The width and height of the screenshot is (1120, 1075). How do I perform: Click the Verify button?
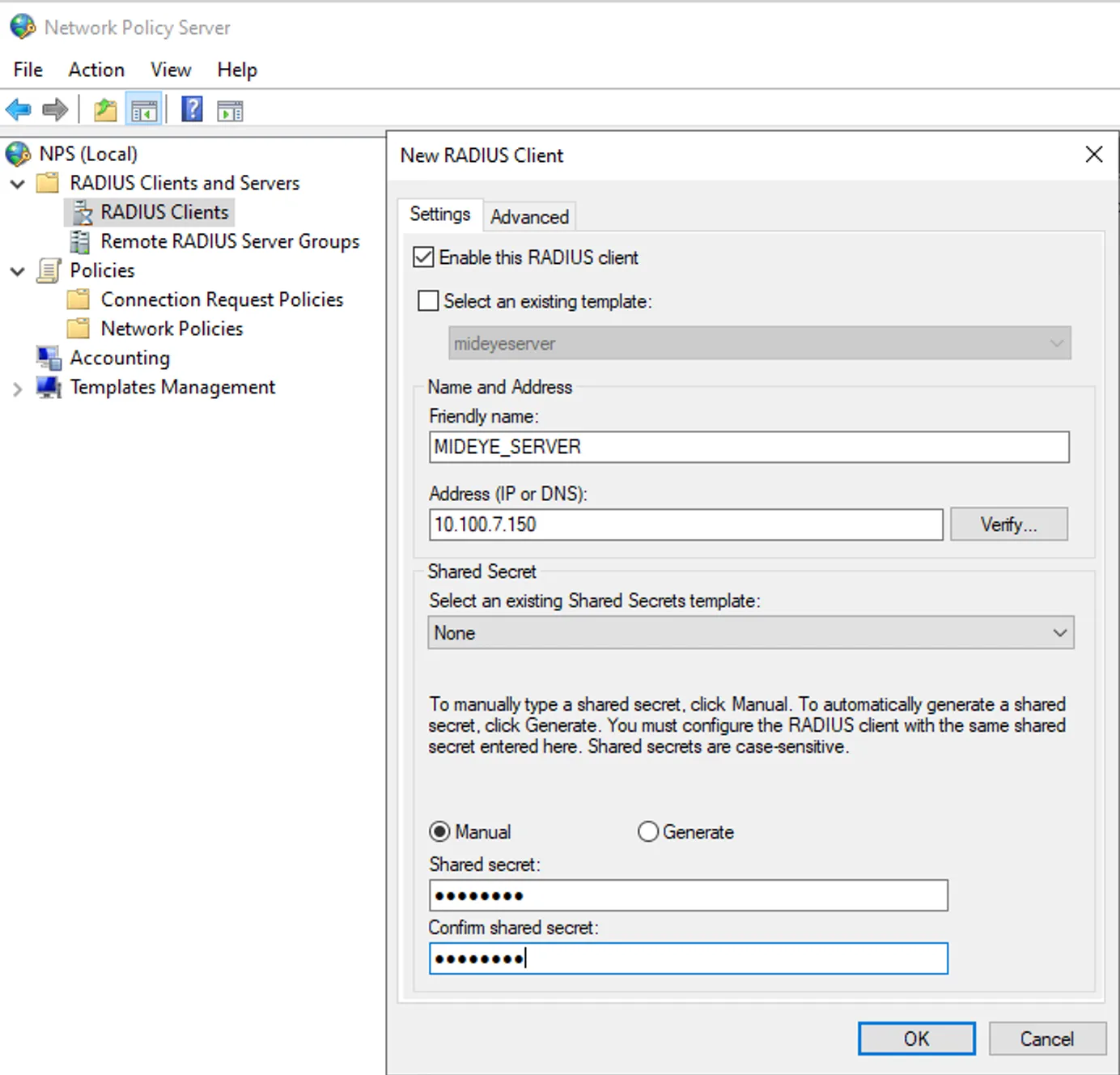pyautogui.click(x=1008, y=524)
